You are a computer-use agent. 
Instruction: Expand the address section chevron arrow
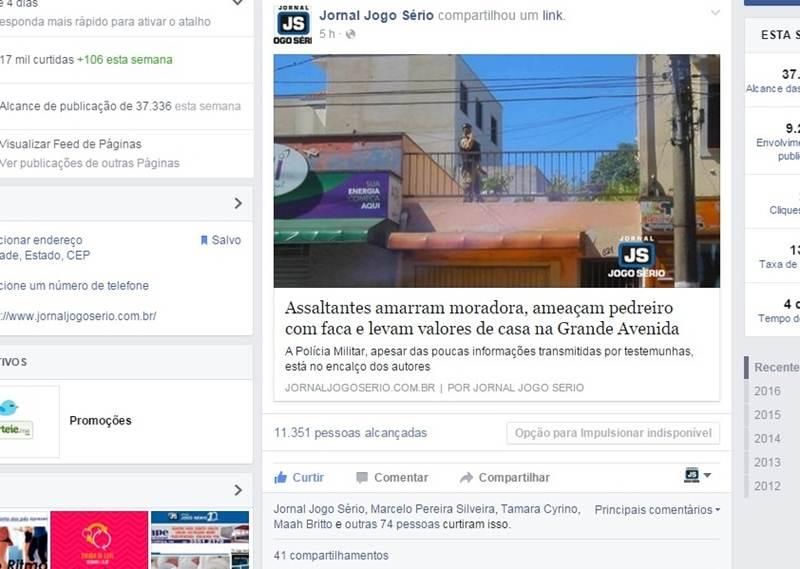[238, 203]
